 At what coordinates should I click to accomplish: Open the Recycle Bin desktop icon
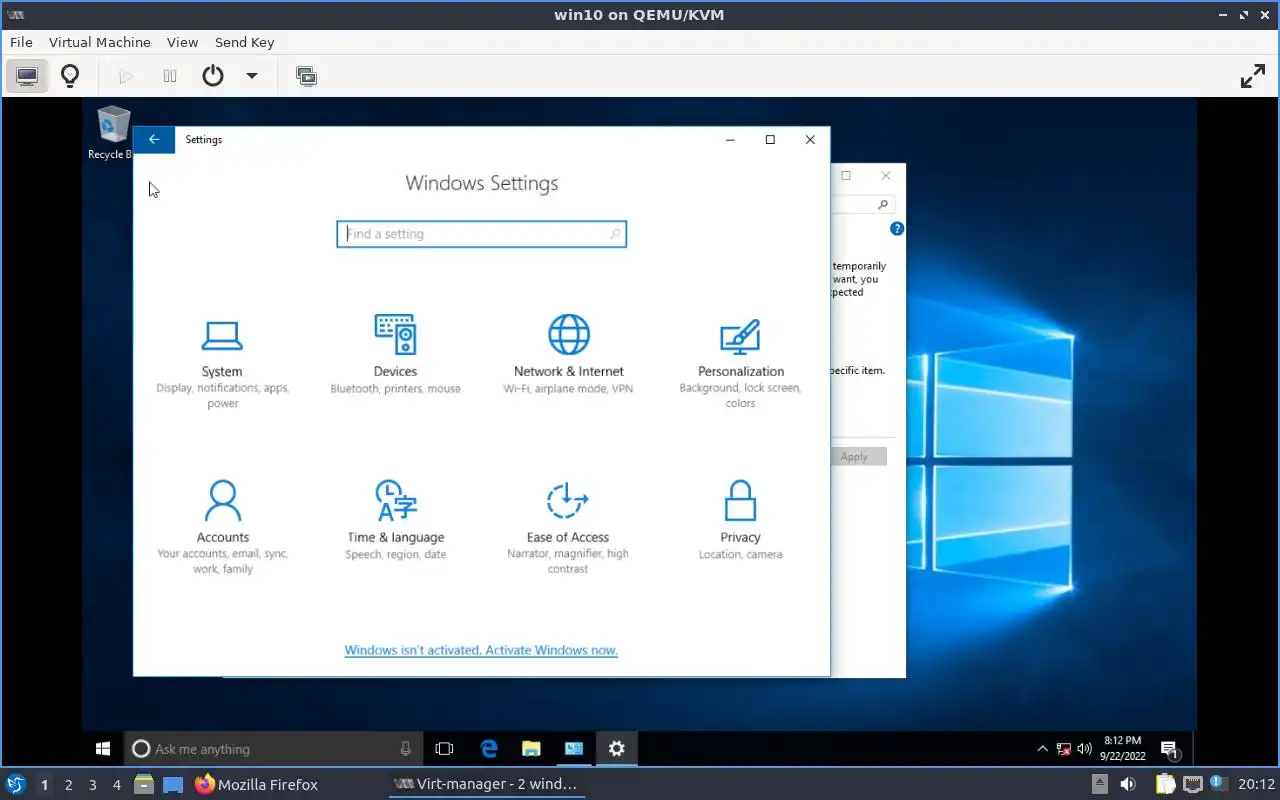(x=113, y=133)
